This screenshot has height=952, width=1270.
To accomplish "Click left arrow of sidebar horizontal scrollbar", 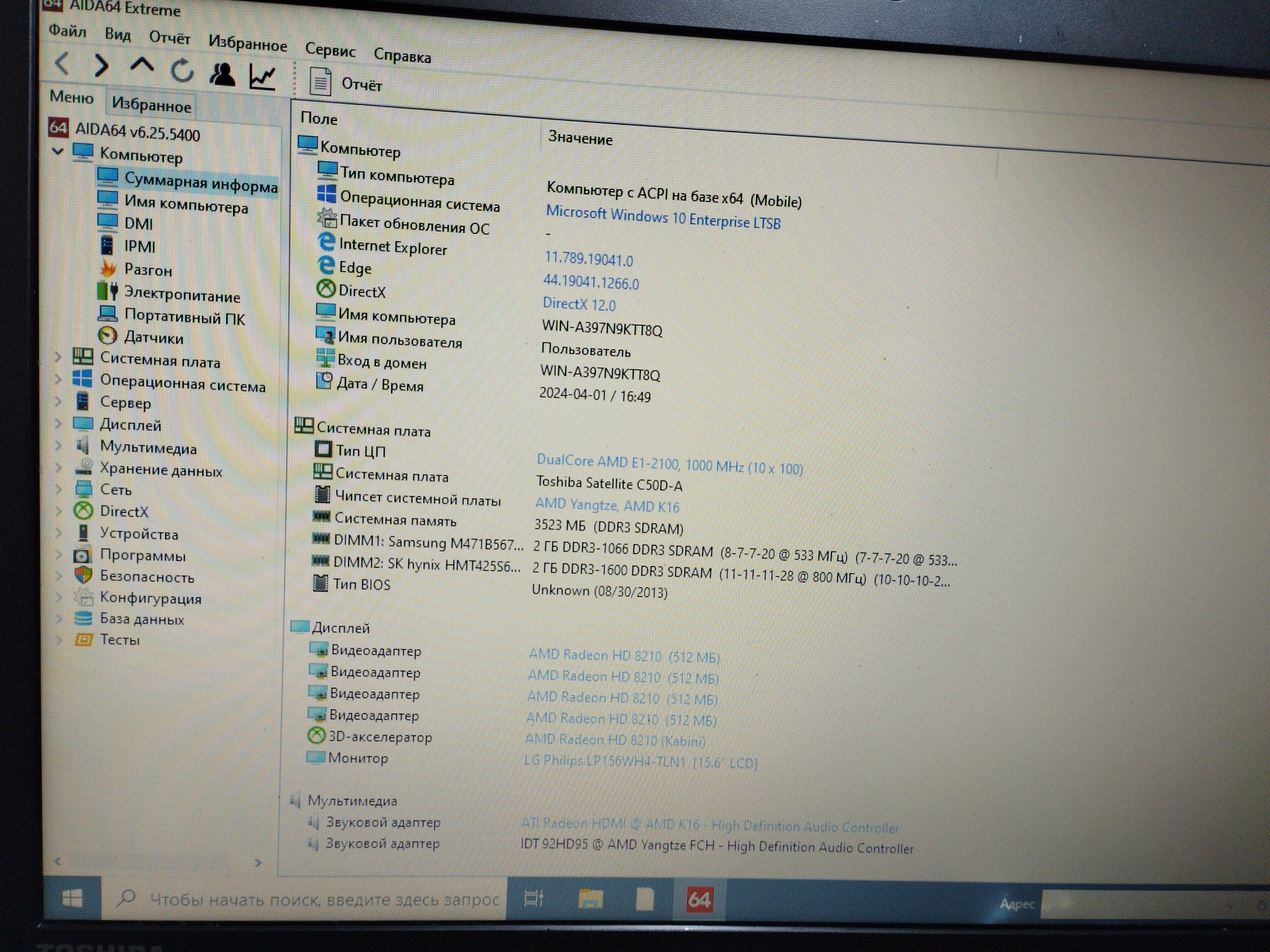I will (x=58, y=861).
